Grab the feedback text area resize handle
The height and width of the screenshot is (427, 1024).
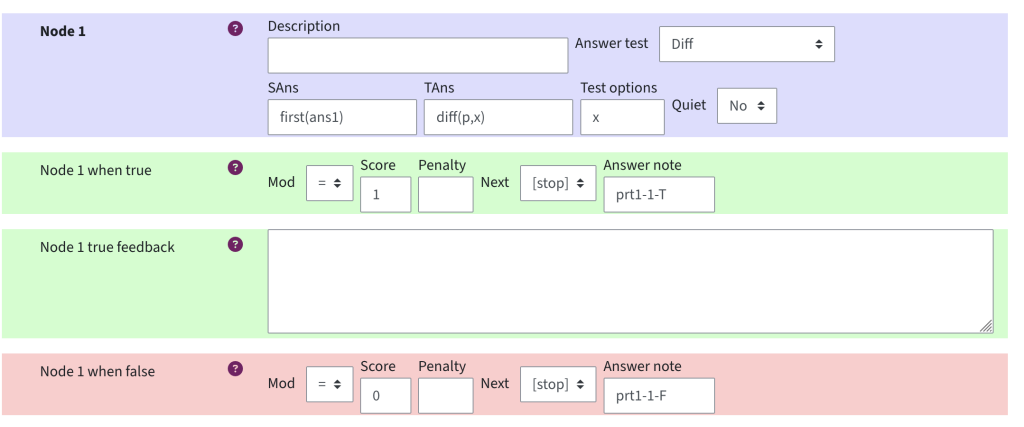(986, 326)
